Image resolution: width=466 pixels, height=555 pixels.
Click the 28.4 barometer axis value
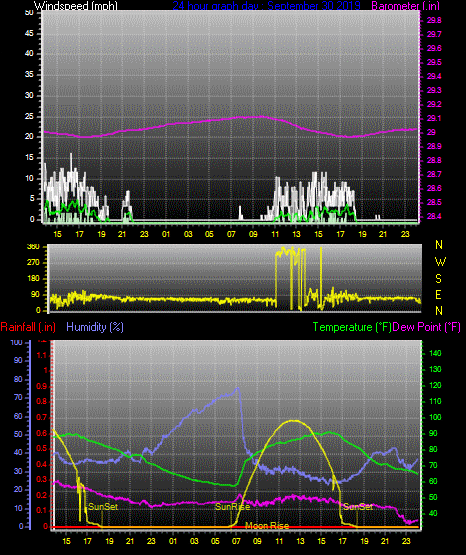(x=434, y=216)
